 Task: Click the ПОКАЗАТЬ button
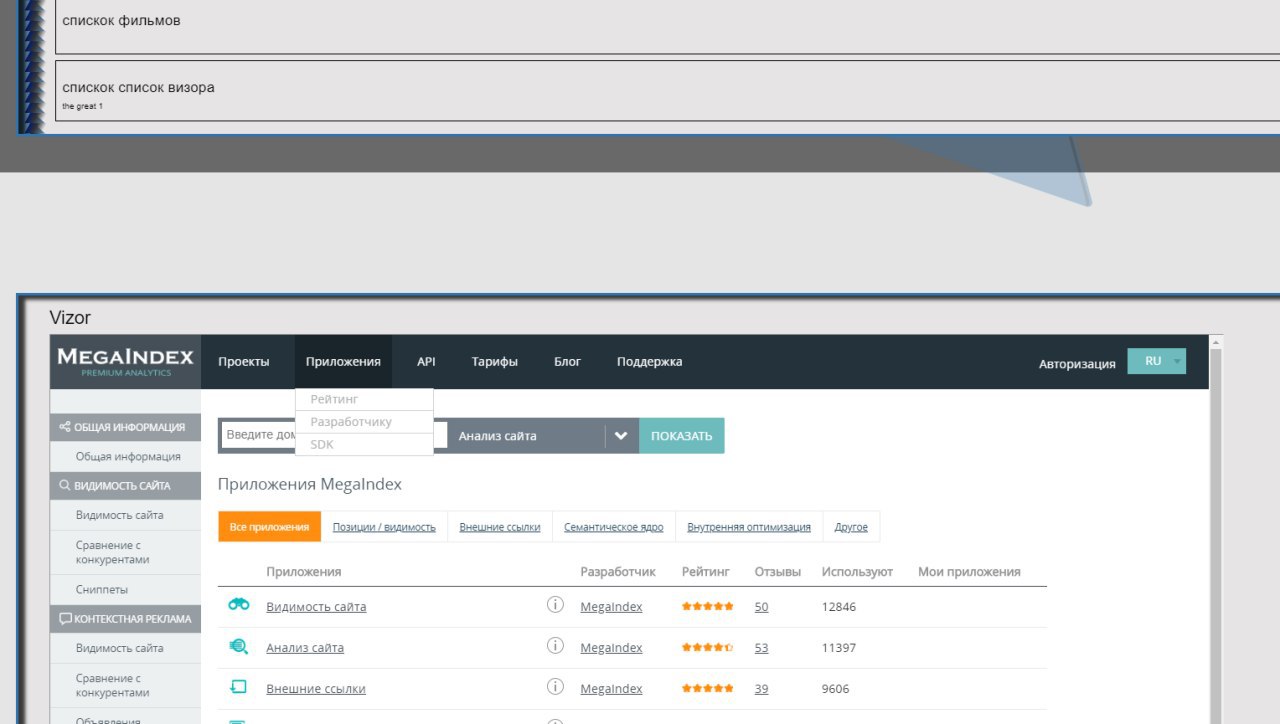tap(682, 436)
